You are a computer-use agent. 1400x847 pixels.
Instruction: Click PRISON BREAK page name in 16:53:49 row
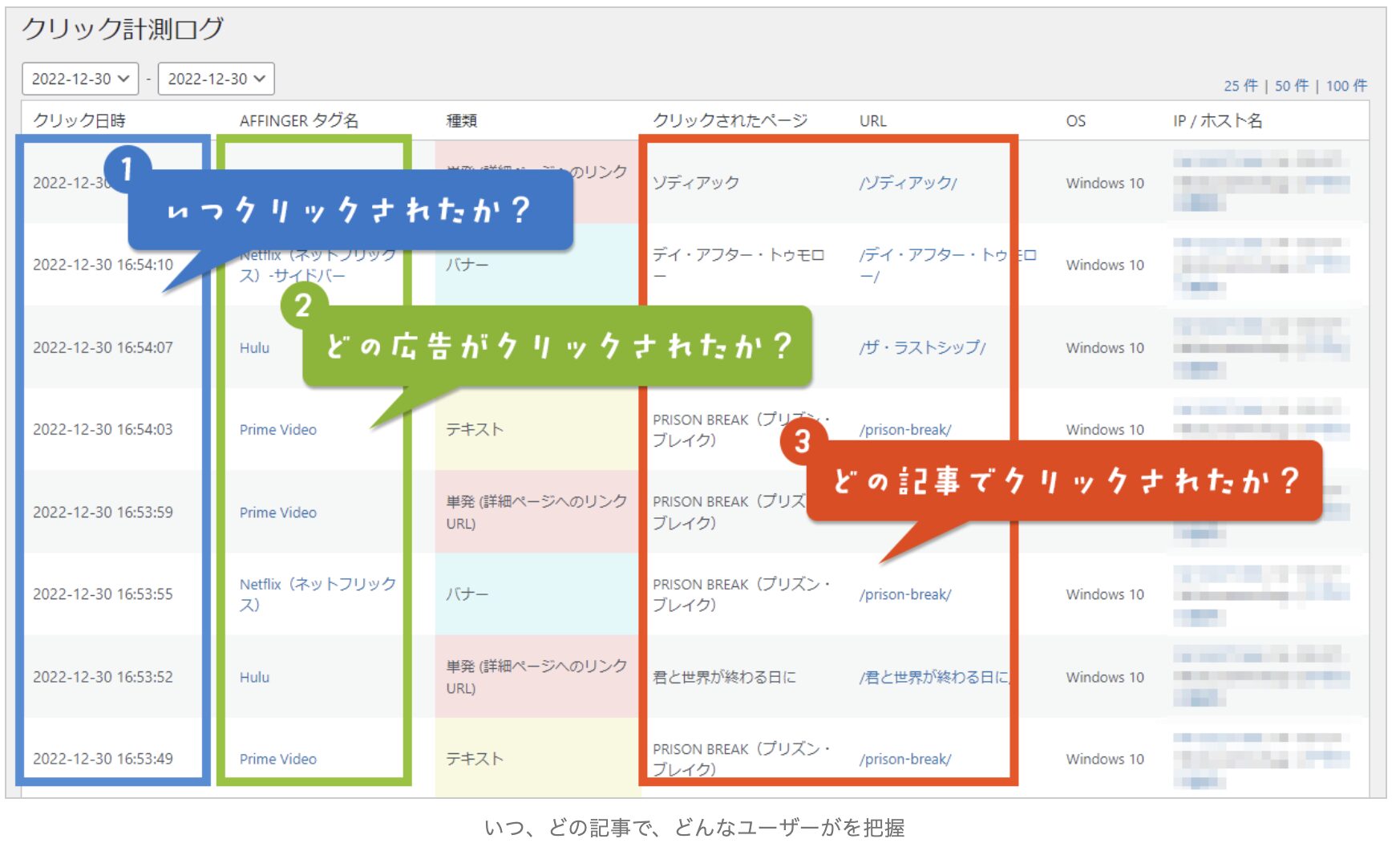pos(742,759)
